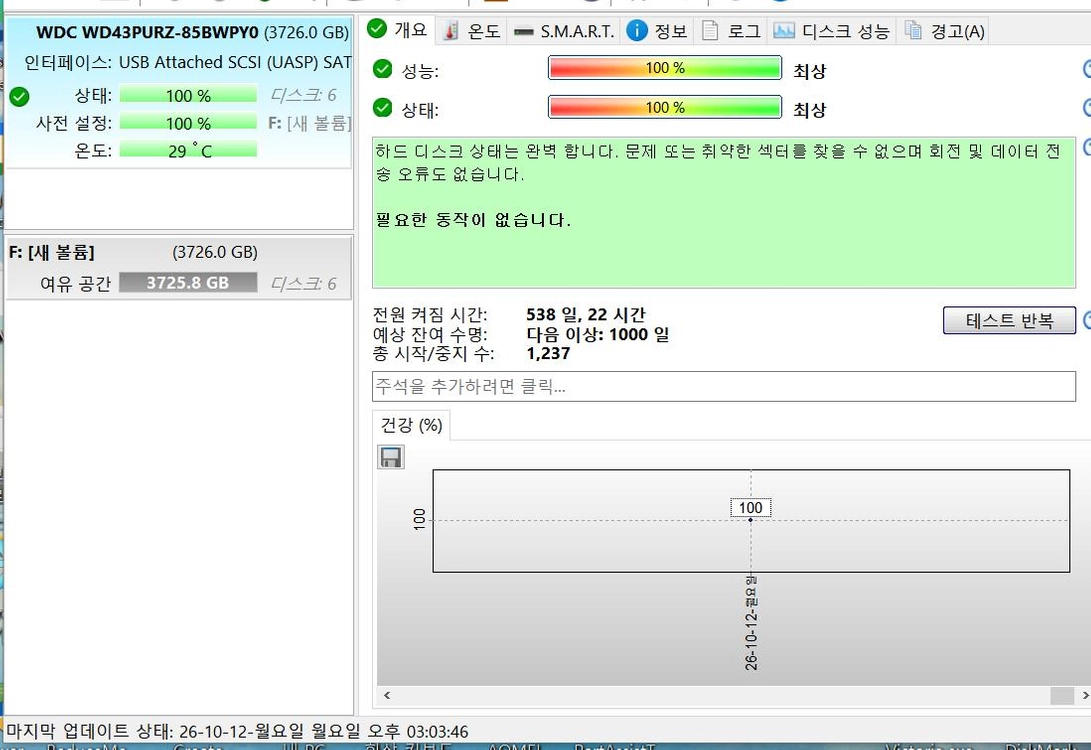This screenshot has height=750, width=1091.
Task: Click the drive icon on the S.M.A.R.T. tab
Action: point(523,32)
